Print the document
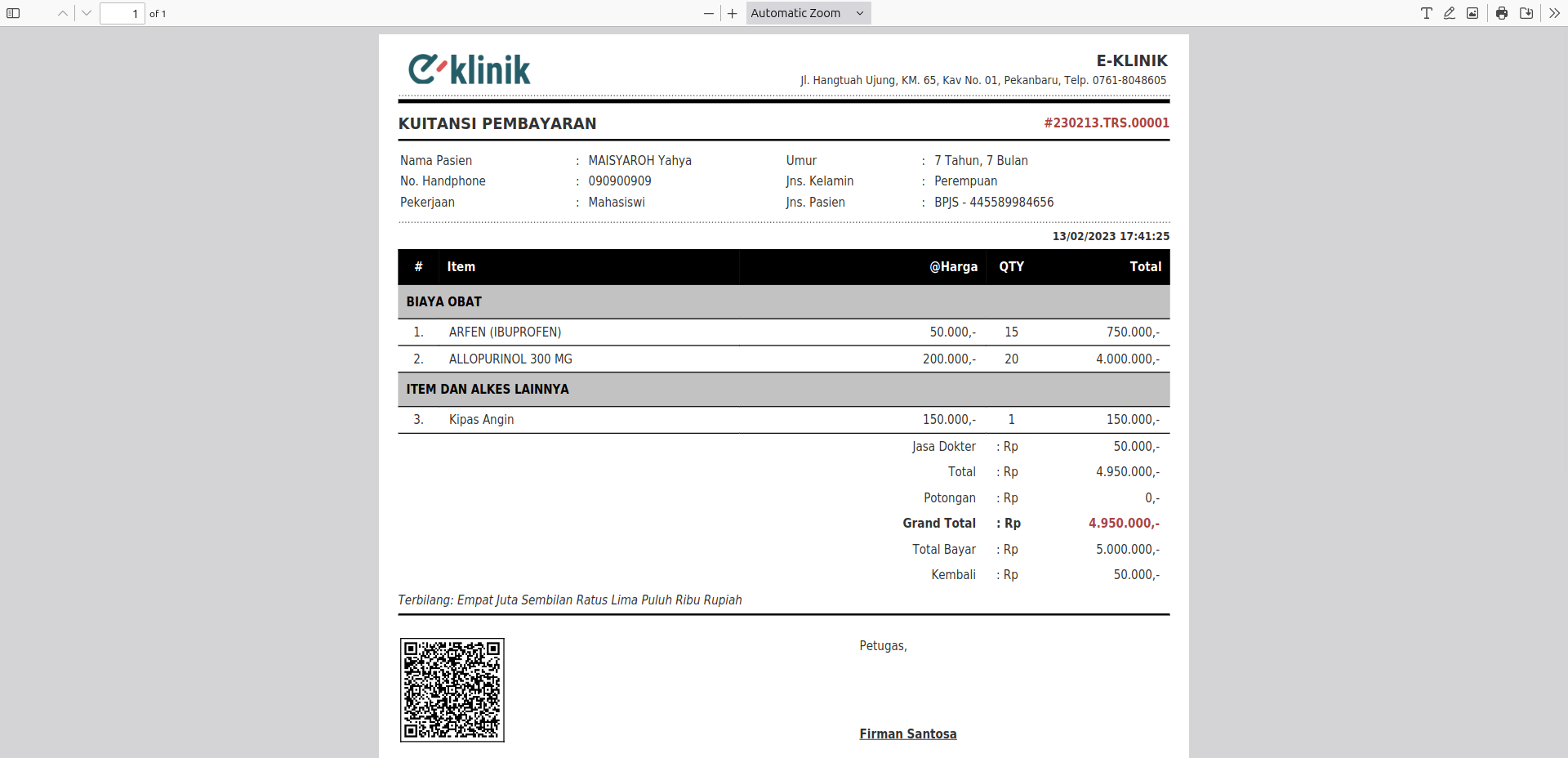This screenshot has width=1568, height=758. 1502,13
